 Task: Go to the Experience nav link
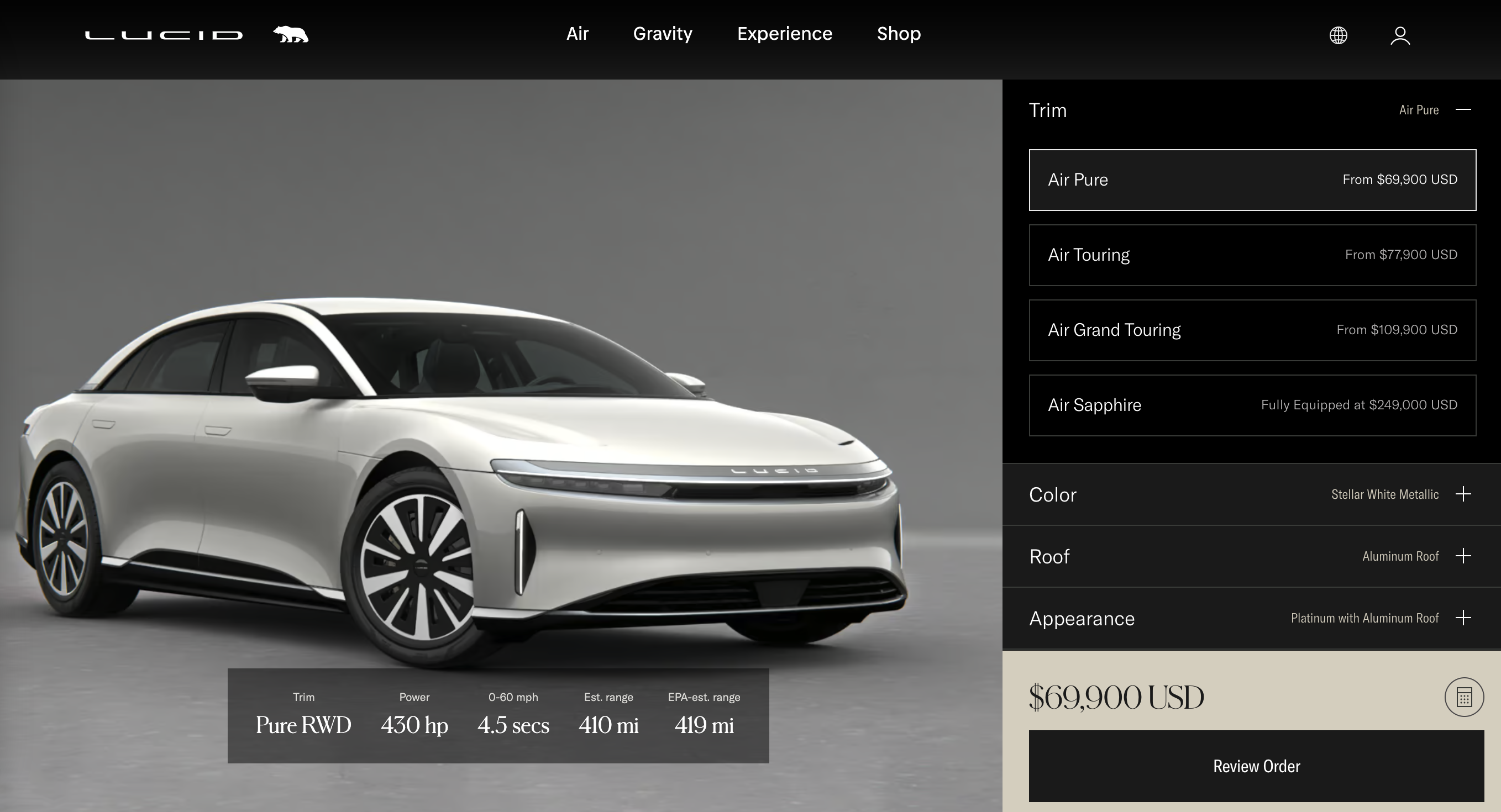coord(784,34)
